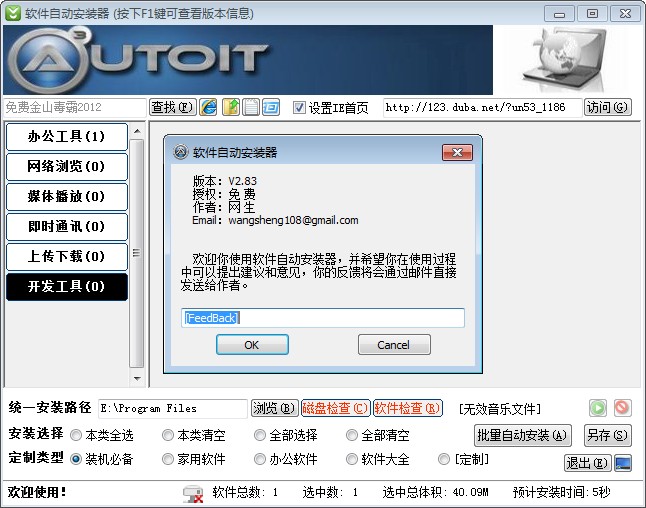Click the network disconnected icon in status bar
The width and height of the screenshot is (646, 508).
point(193,494)
